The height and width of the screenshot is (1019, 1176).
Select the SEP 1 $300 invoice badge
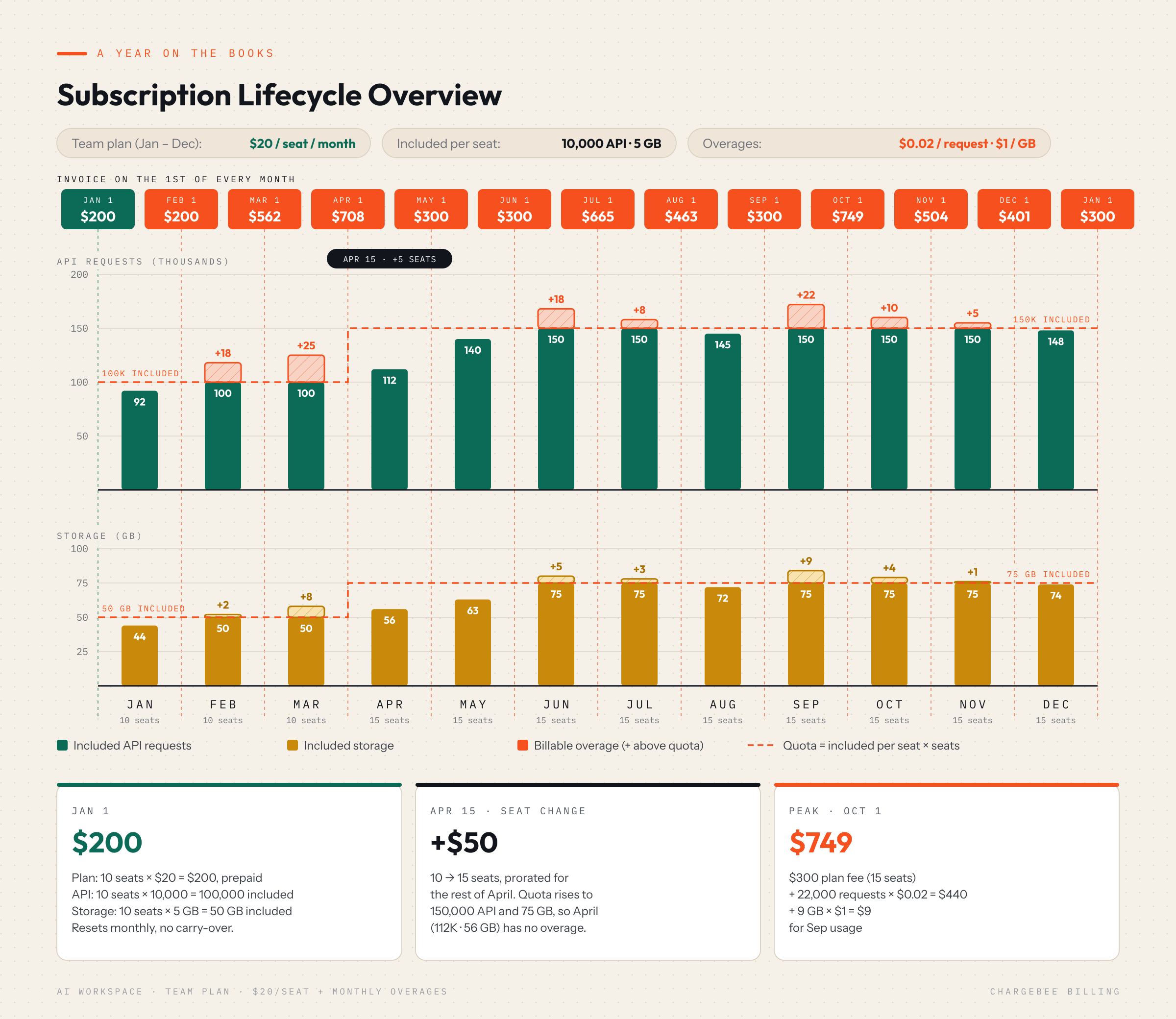[x=764, y=209]
